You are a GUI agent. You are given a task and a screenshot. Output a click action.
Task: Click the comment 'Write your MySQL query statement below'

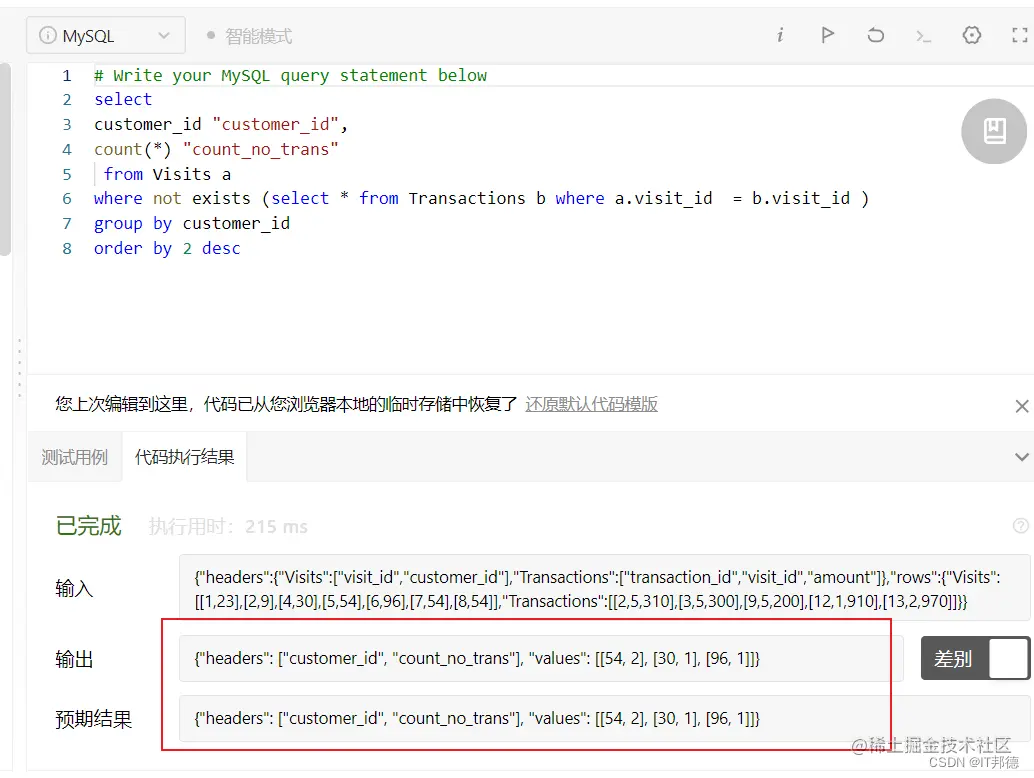pos(300,76)
